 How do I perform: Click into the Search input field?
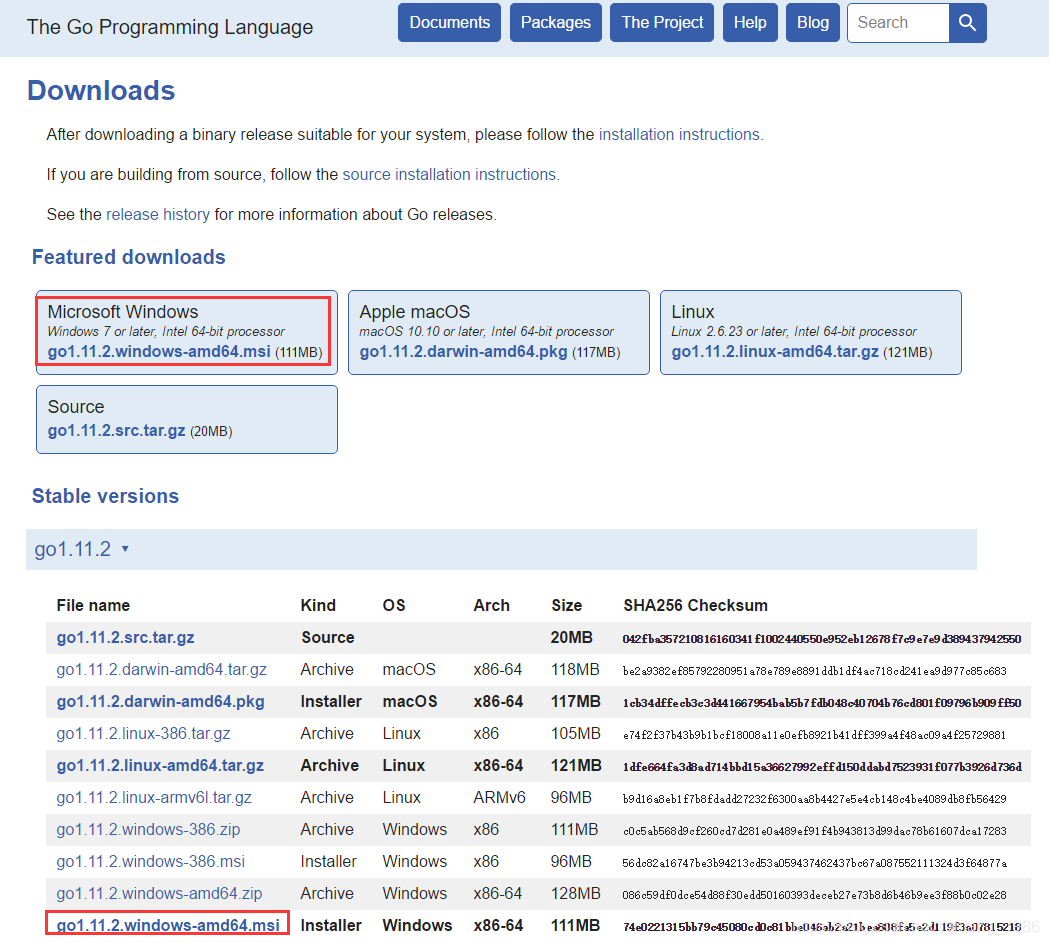click(x=898, y=23)
